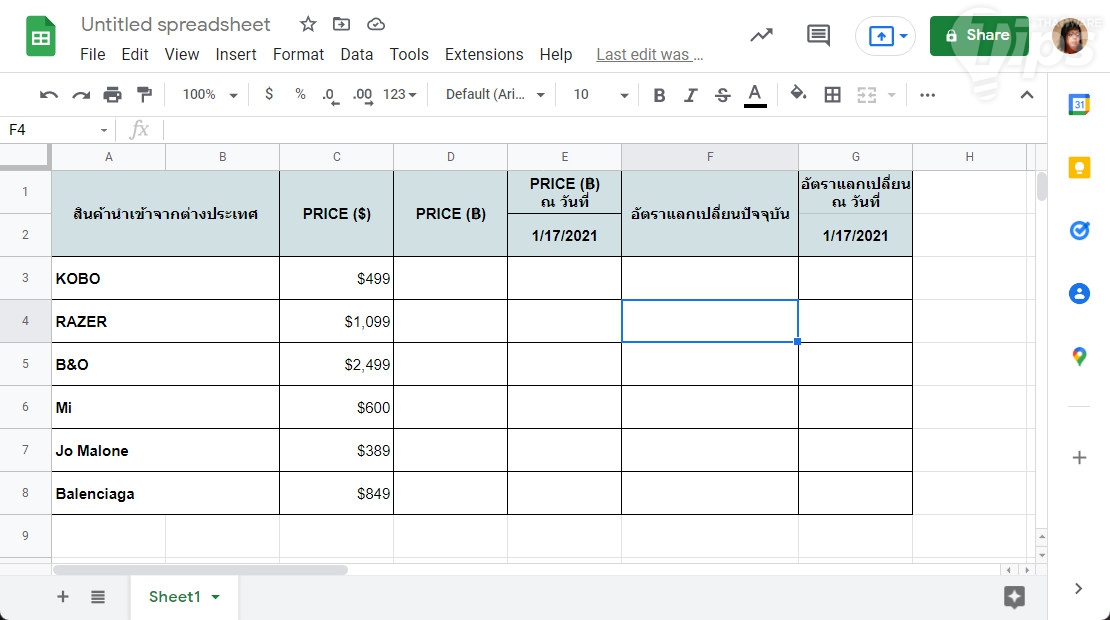This screenshot has height=620, width=1110.
Task: Open Contacts side panel
Action: pyautogui.click(x=1079, y=293)
